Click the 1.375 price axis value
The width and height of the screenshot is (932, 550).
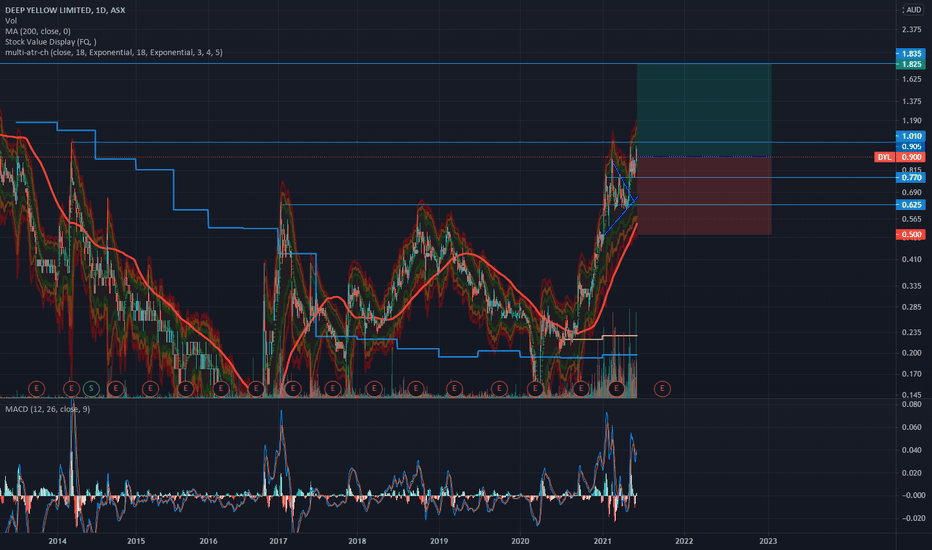[911, 102]
